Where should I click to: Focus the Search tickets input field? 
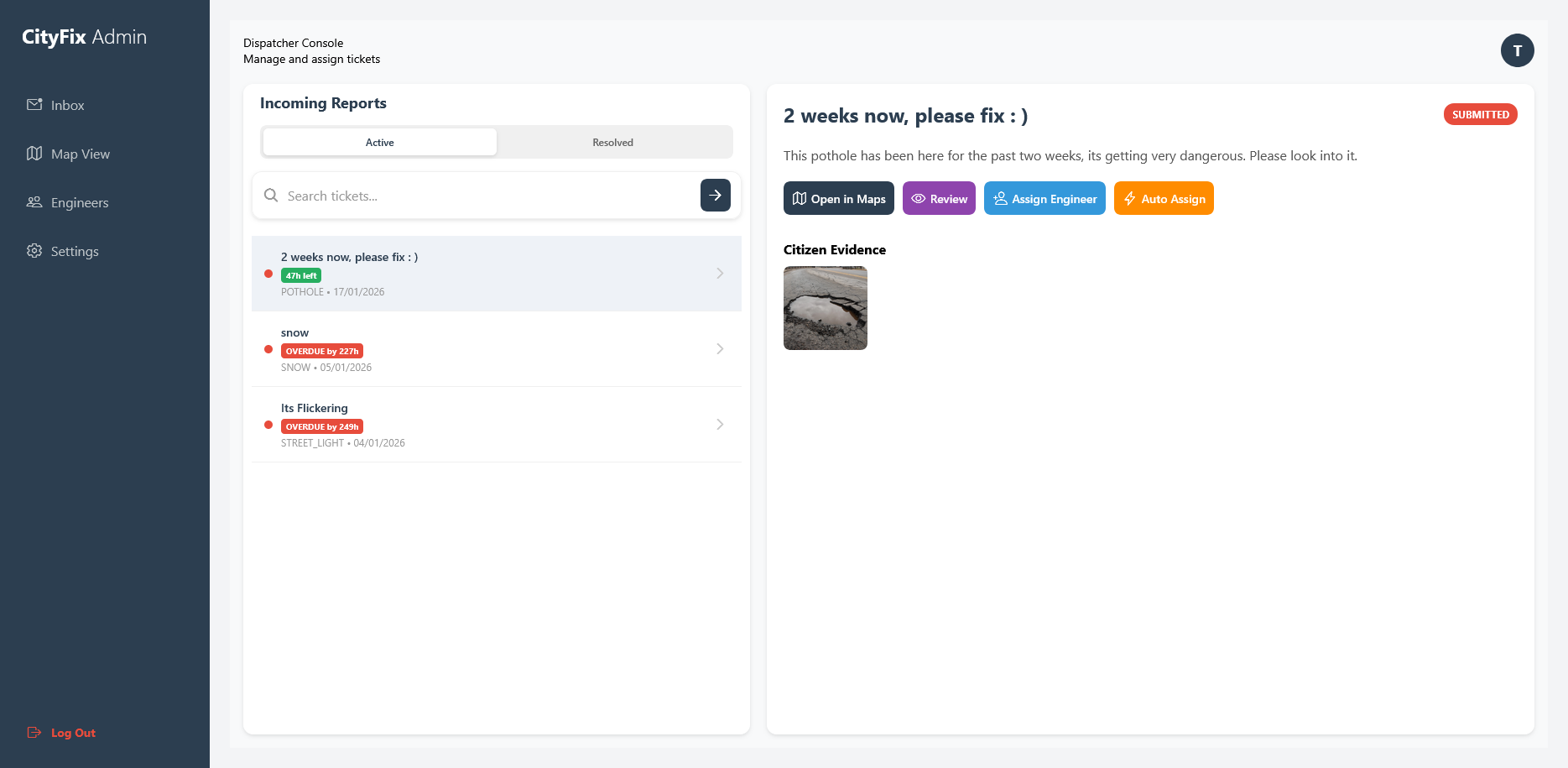pyautogui.click(x=487, y=196)
